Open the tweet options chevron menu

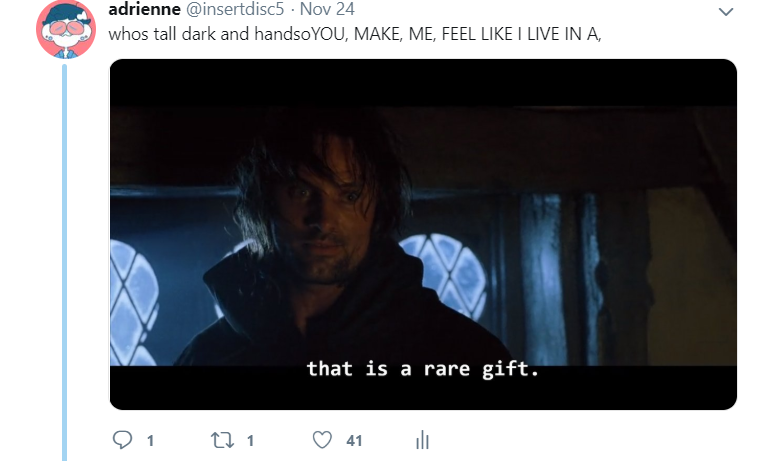tap(726, 11)
